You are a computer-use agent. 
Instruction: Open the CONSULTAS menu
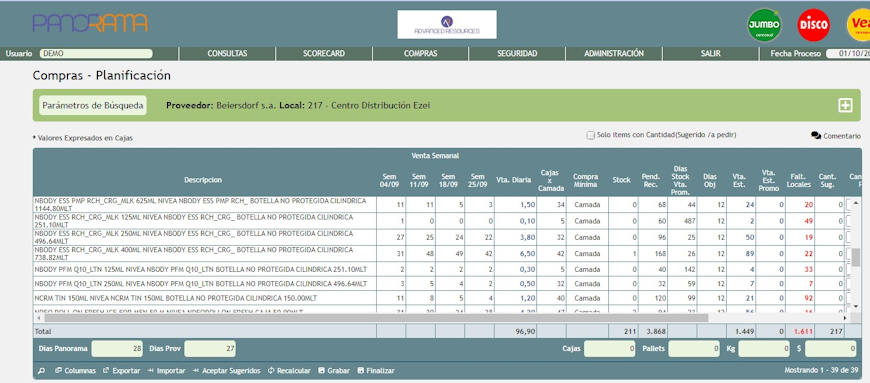[227, 54]
